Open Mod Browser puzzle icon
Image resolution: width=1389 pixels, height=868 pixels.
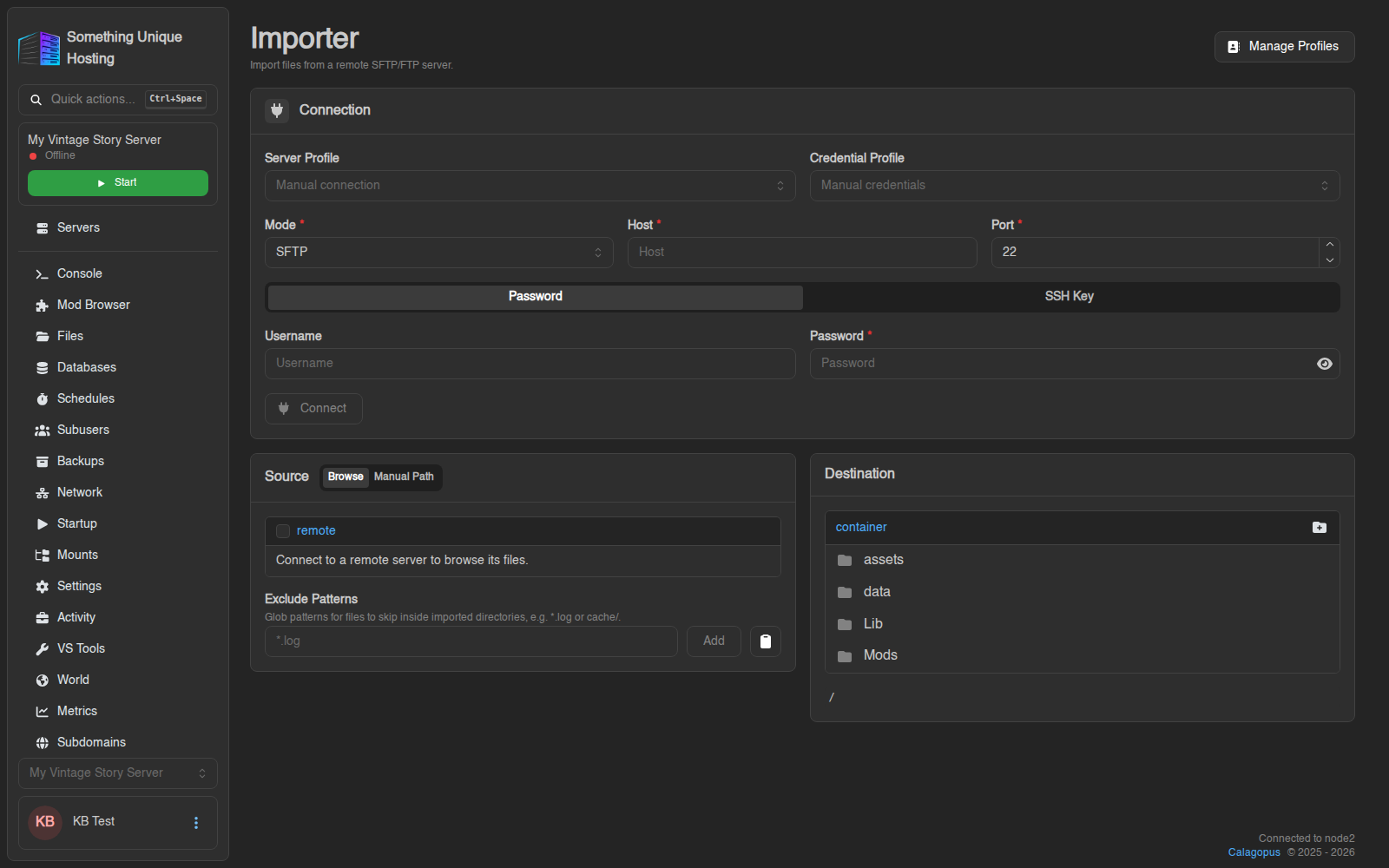tap(42, 306)
